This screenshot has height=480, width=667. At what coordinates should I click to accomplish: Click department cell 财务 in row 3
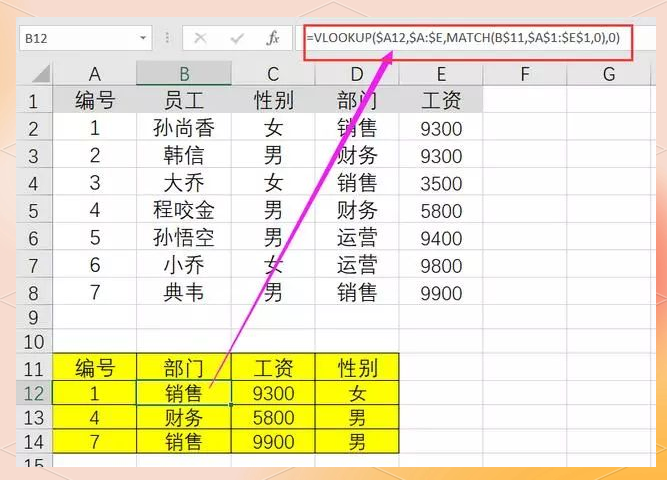click(x=357, y=155)
